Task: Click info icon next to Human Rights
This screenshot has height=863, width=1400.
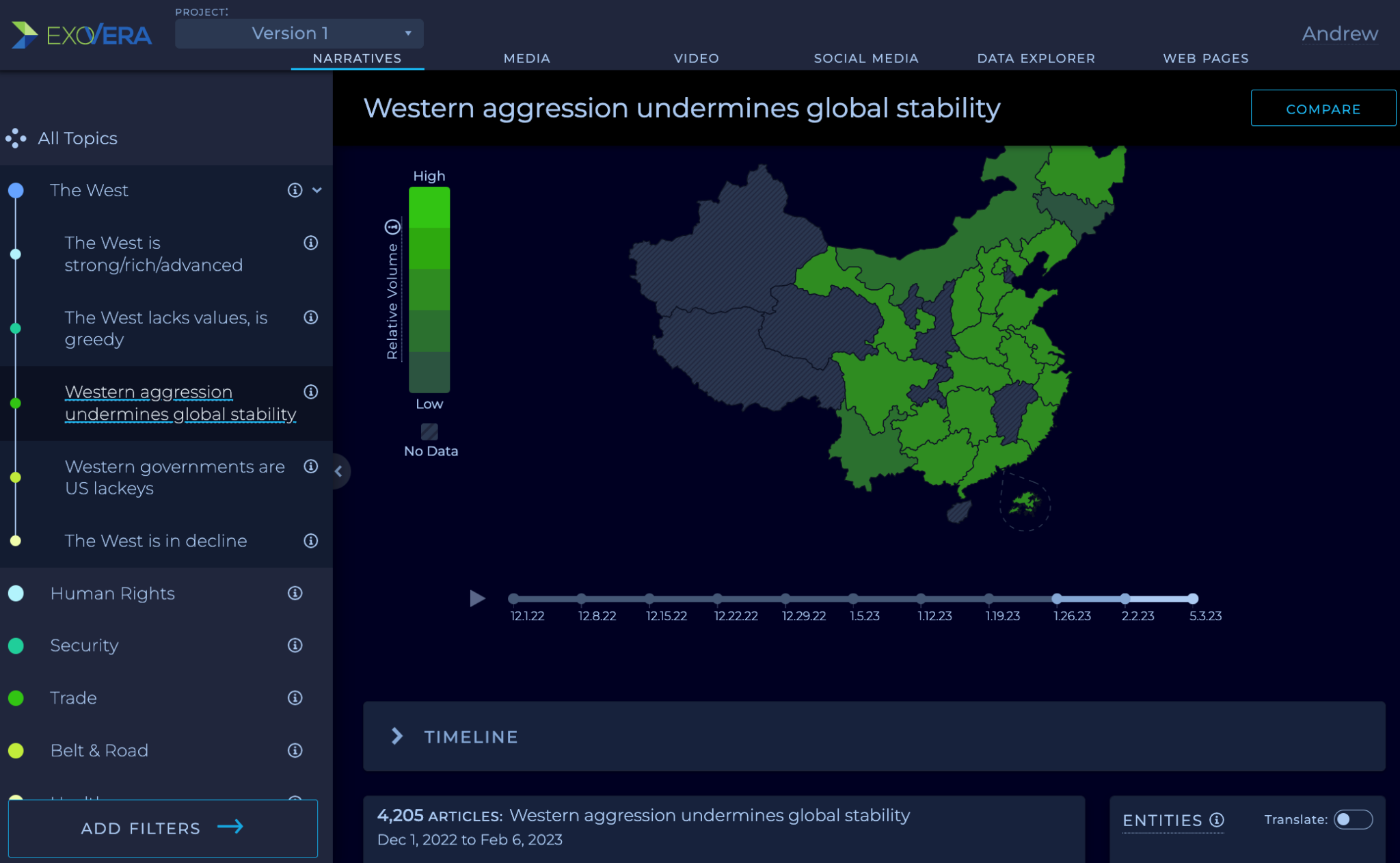Action: click(295, 593)
